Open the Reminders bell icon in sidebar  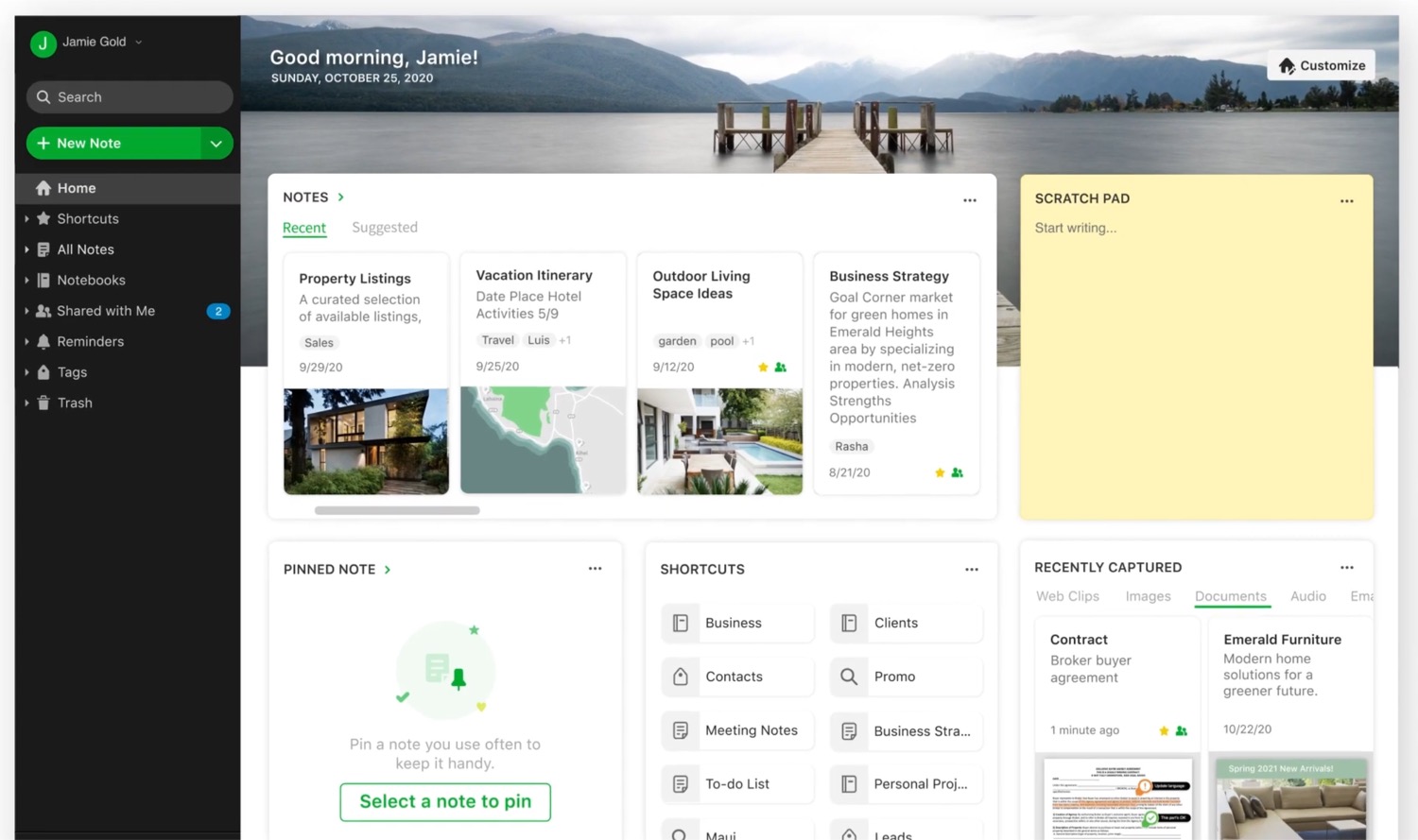coord(43,342)
